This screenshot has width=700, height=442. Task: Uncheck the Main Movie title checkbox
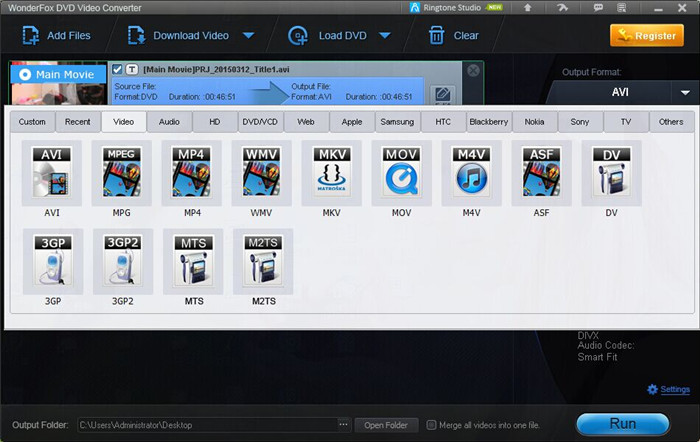117,69
